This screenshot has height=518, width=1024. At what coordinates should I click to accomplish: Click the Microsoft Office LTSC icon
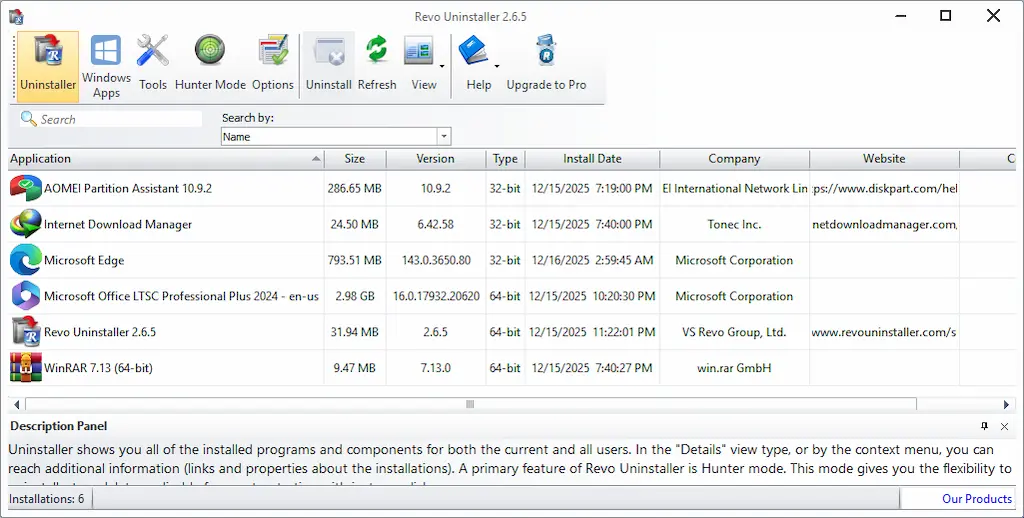pos(26,296)
